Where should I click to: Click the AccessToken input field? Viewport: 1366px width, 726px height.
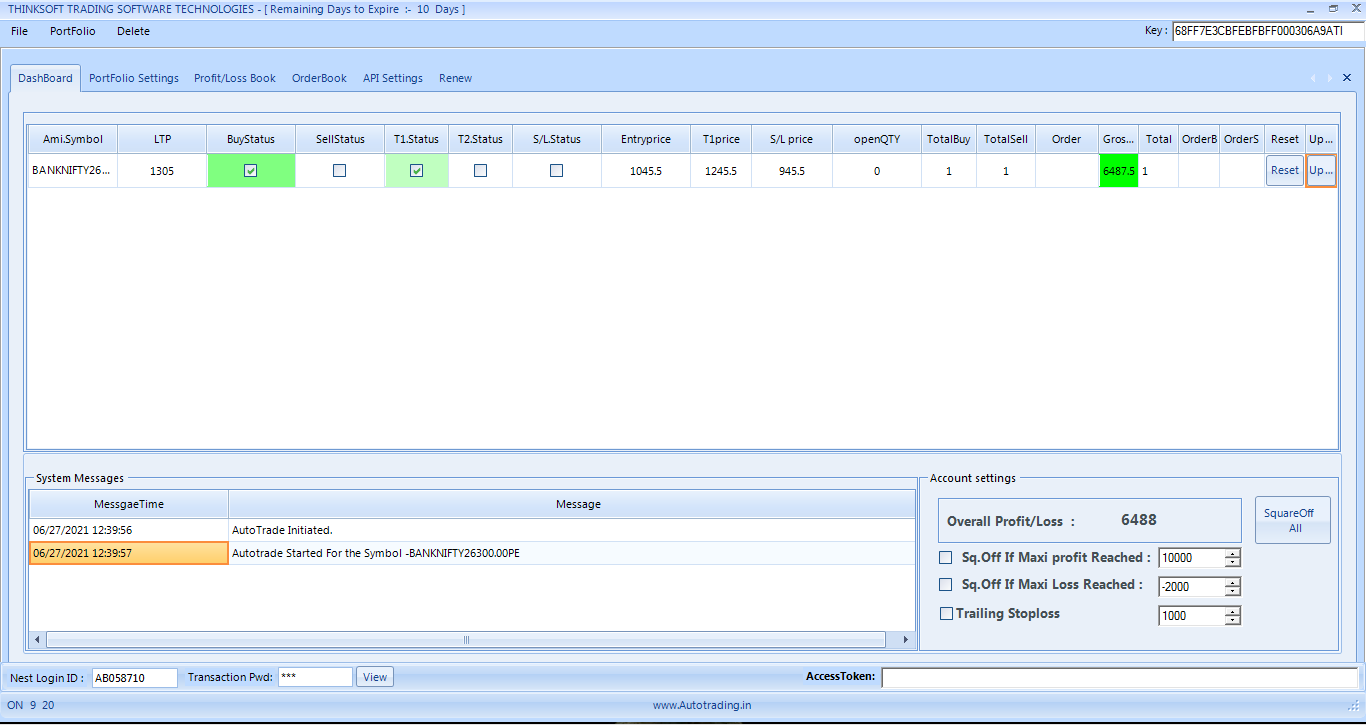coord(1120,678)
